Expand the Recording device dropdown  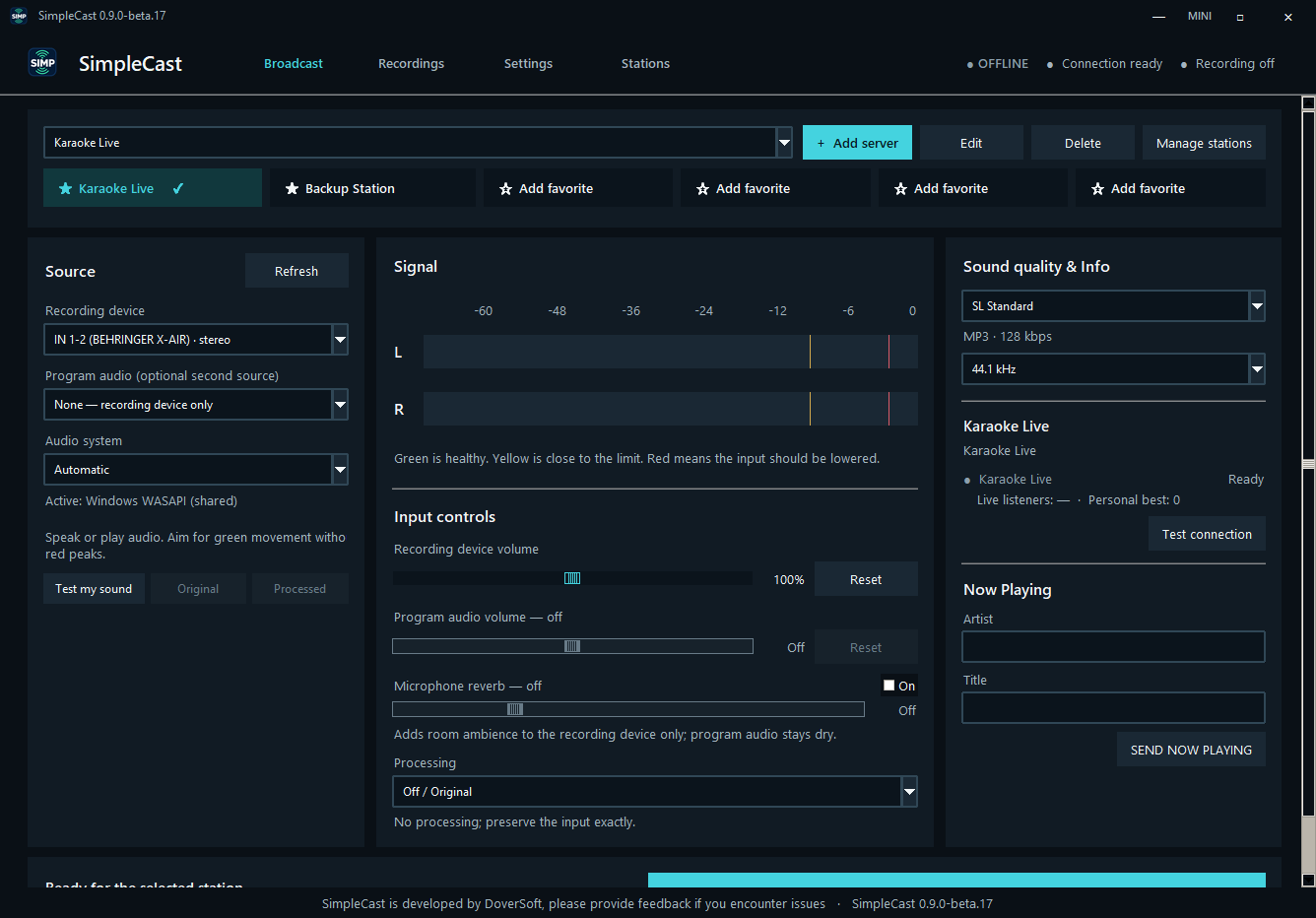pos(340,340)
